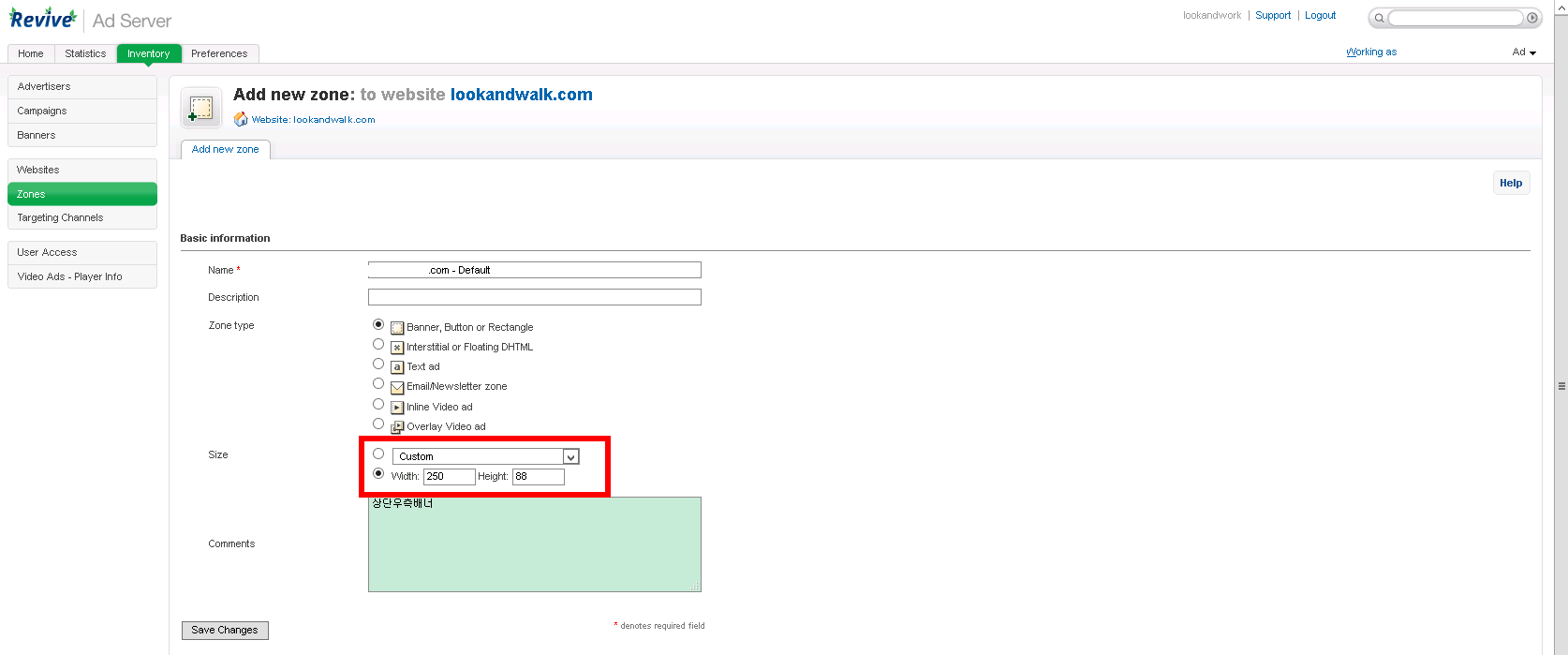The image size is (1568, 655).
Task: Select Banner, Button or Rectangle zone type
Action: point(378,324)
